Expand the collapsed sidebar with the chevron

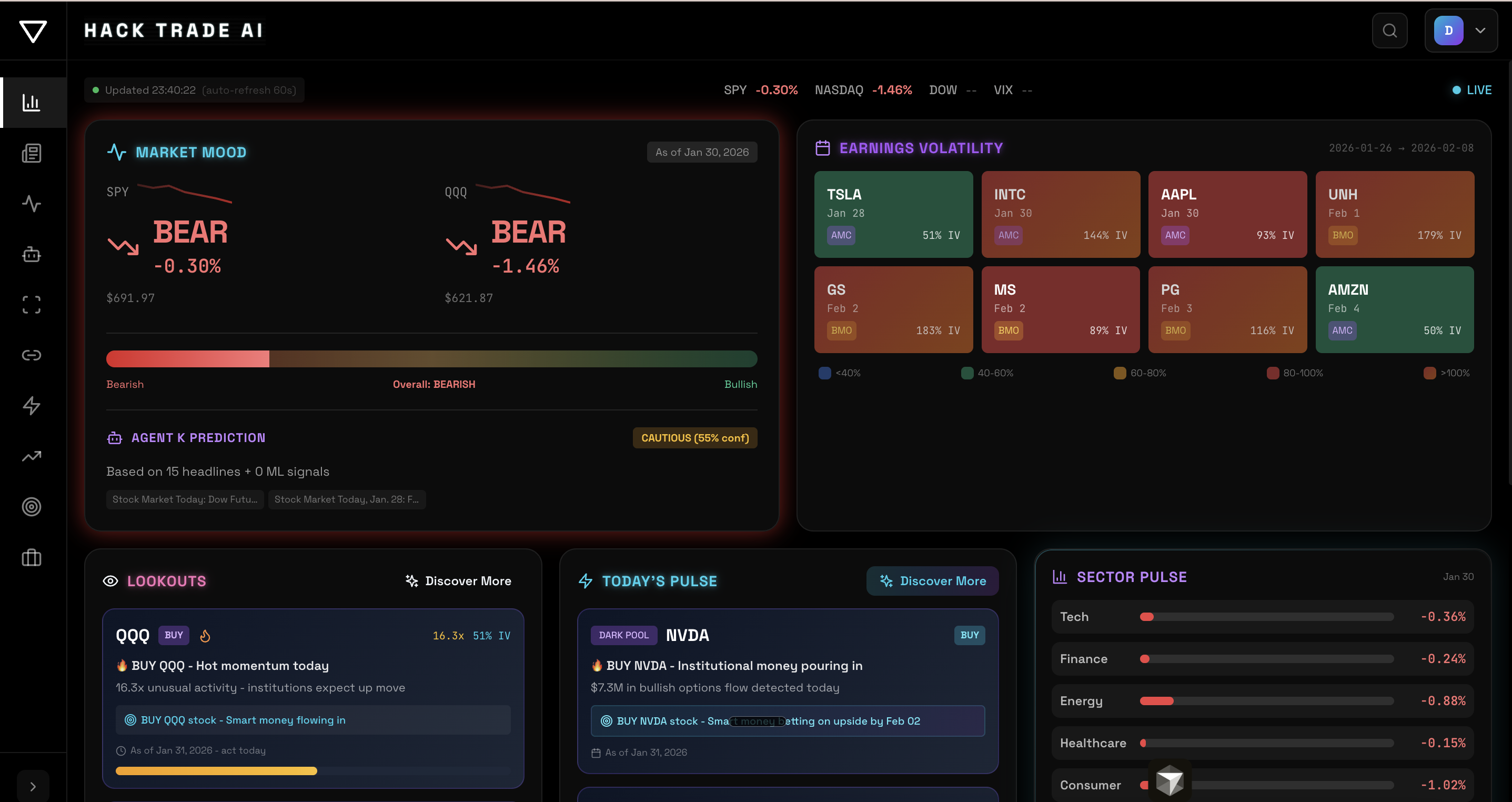(x=33, y=786)
